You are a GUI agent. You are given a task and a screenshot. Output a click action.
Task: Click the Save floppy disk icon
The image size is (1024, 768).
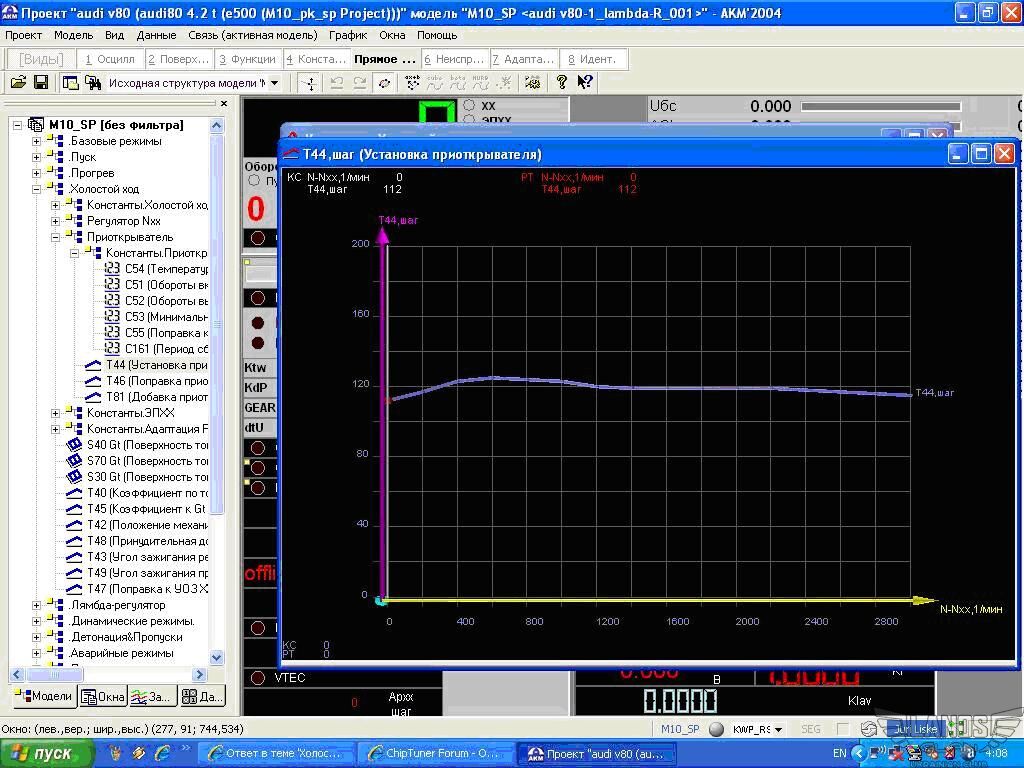41,83
